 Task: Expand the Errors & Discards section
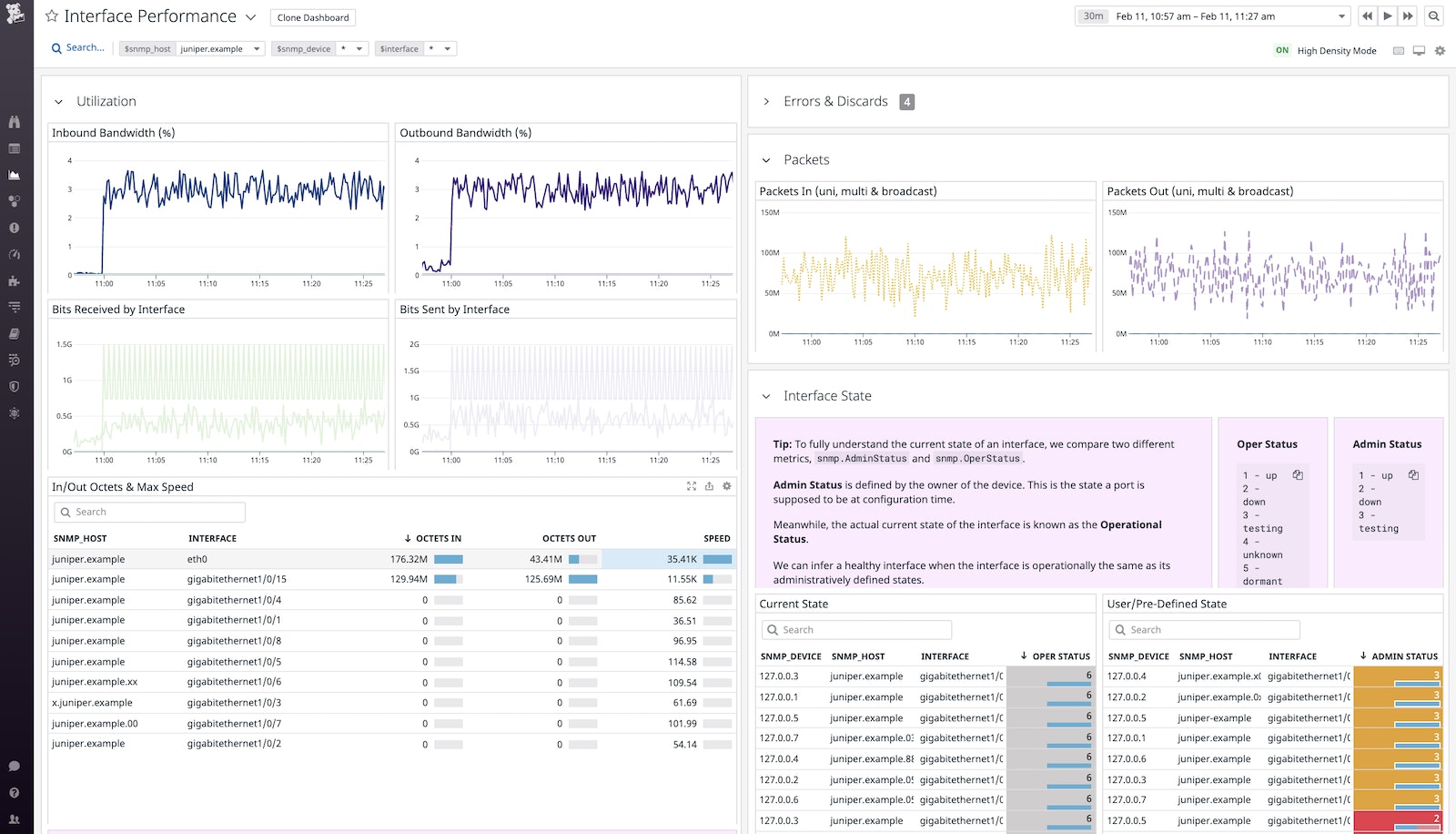coord(766,101)
